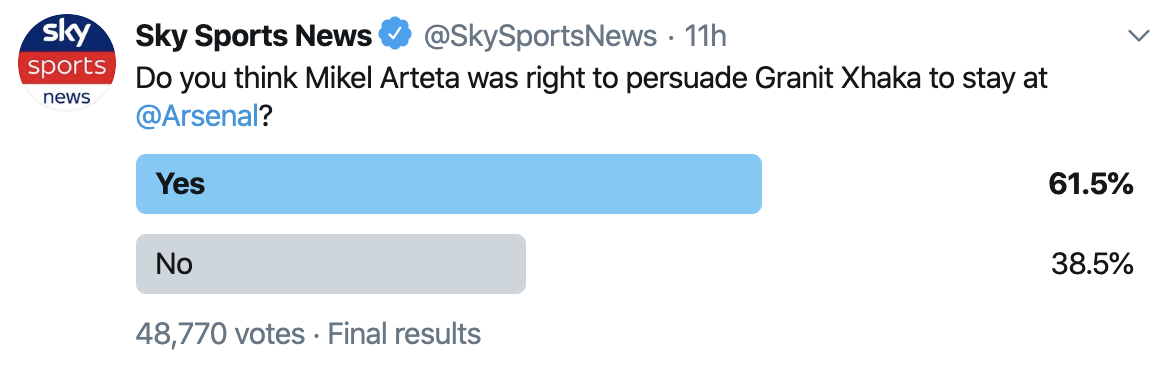Viewport: 1174px width, 370px height.
Task: Click the 38.5% poll percentage
Action: tap(1092, 264)
